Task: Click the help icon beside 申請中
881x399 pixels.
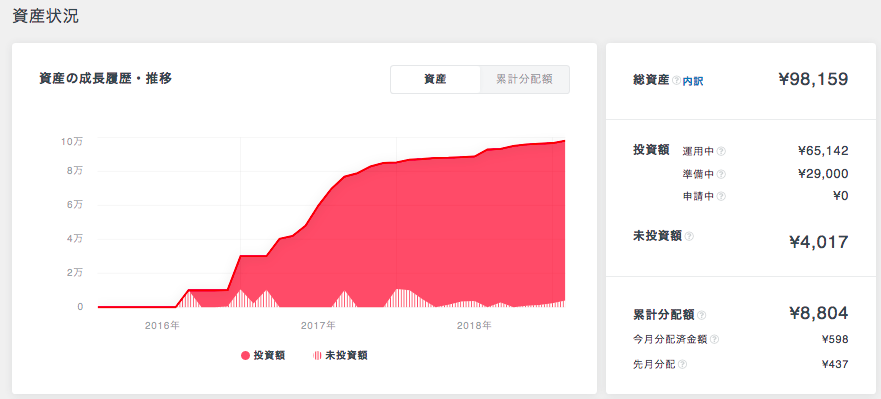Action: 721,196
